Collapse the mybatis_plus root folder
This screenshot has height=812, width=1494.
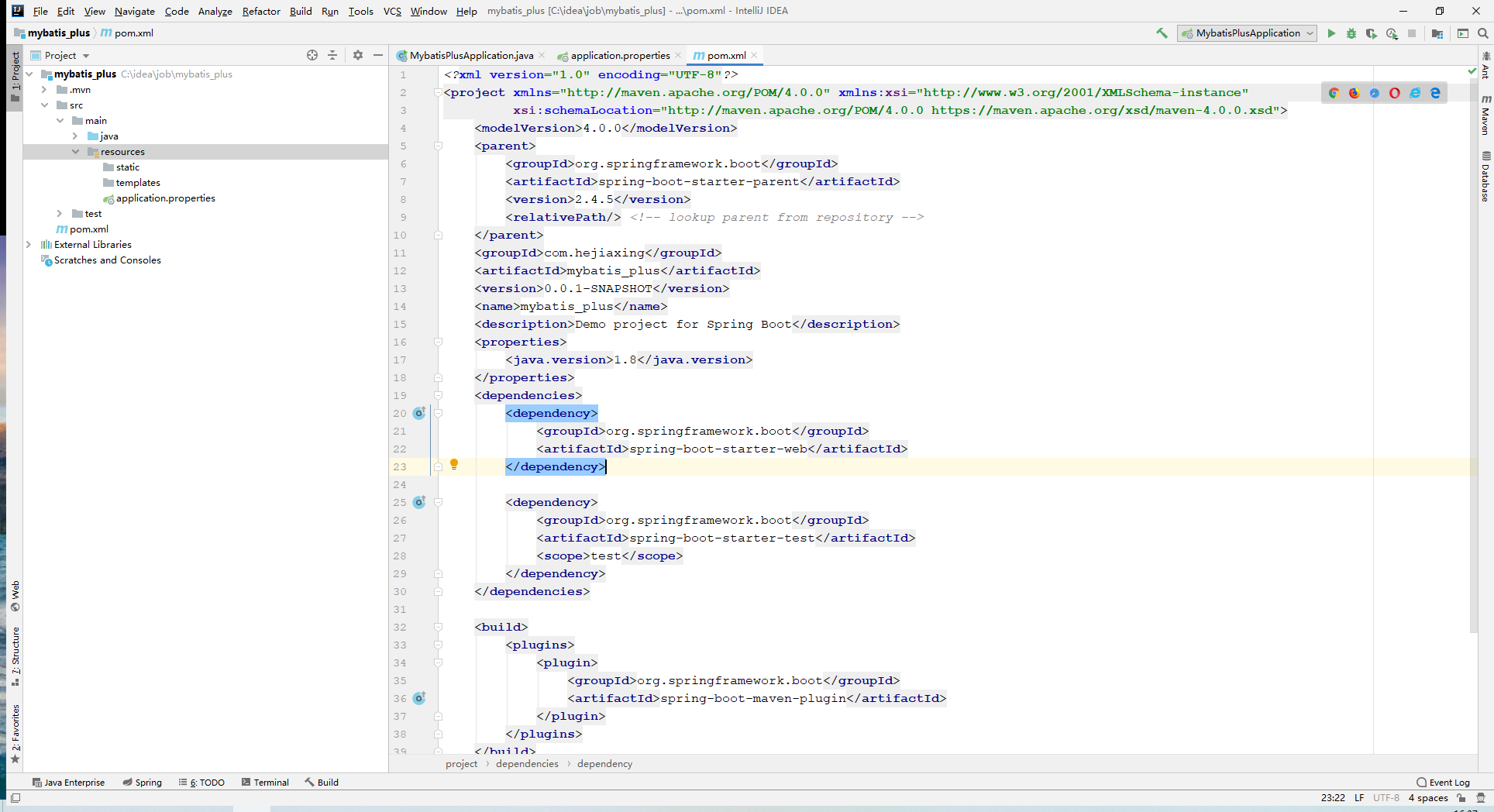[x=29, y=74]
